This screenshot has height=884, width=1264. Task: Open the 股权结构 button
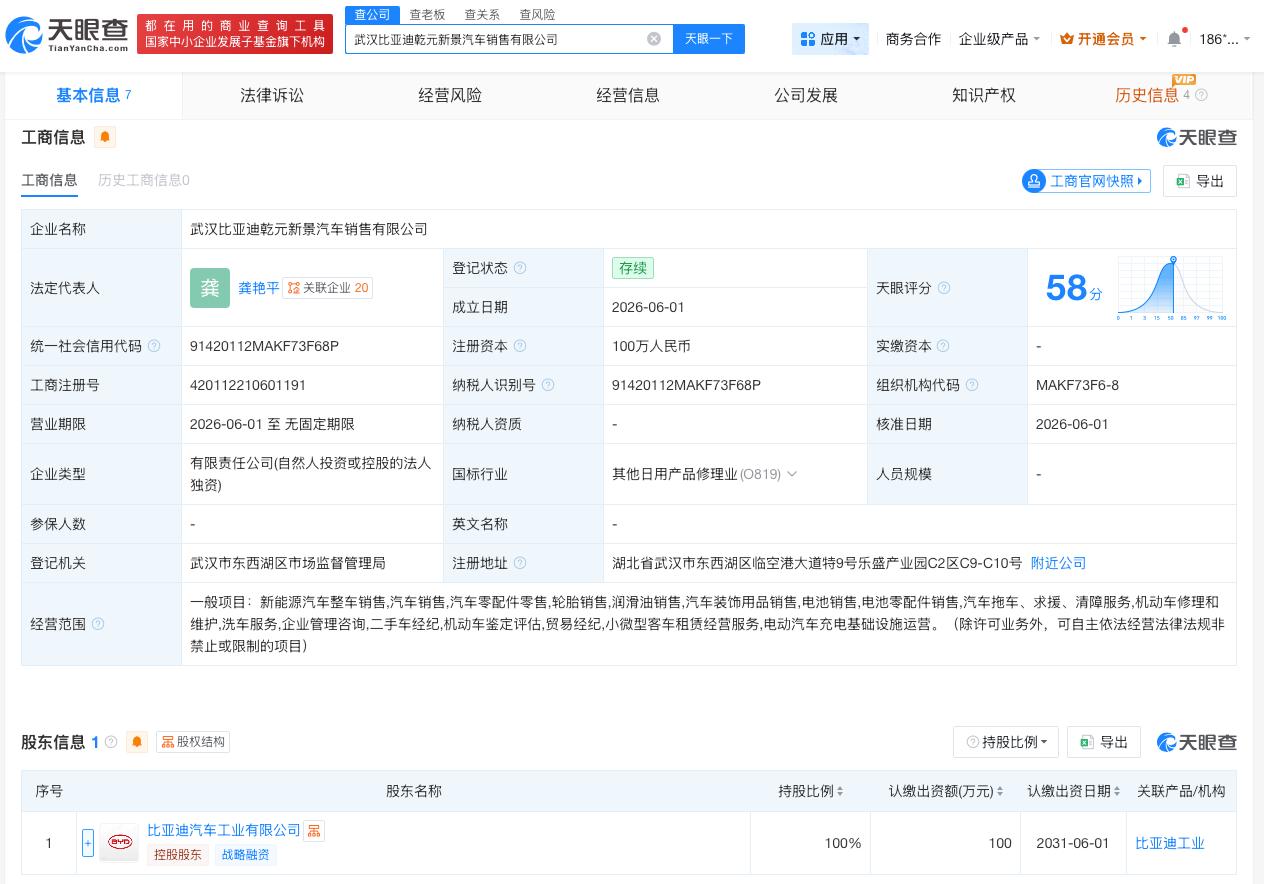(193, 742)
